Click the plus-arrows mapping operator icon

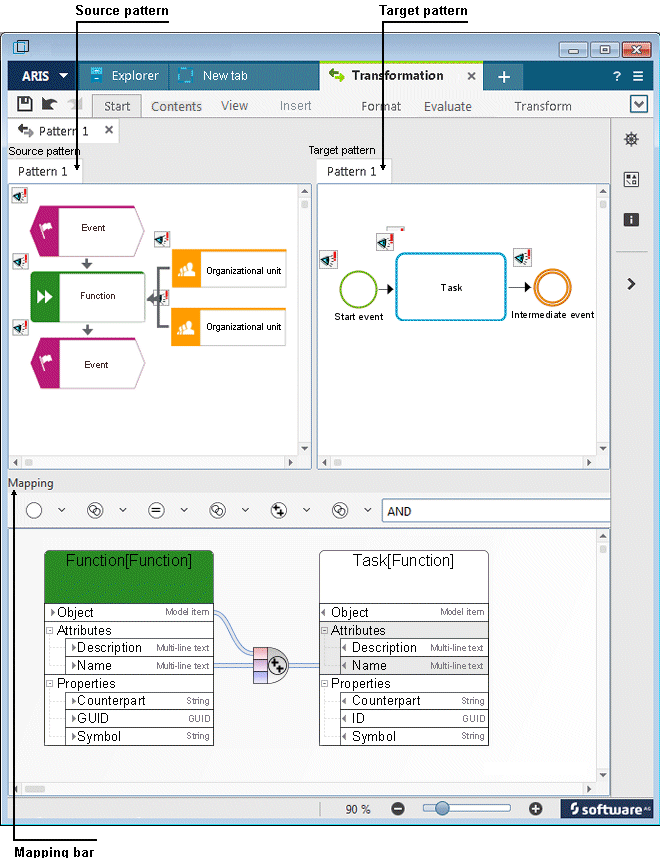[x=279, y=511]
